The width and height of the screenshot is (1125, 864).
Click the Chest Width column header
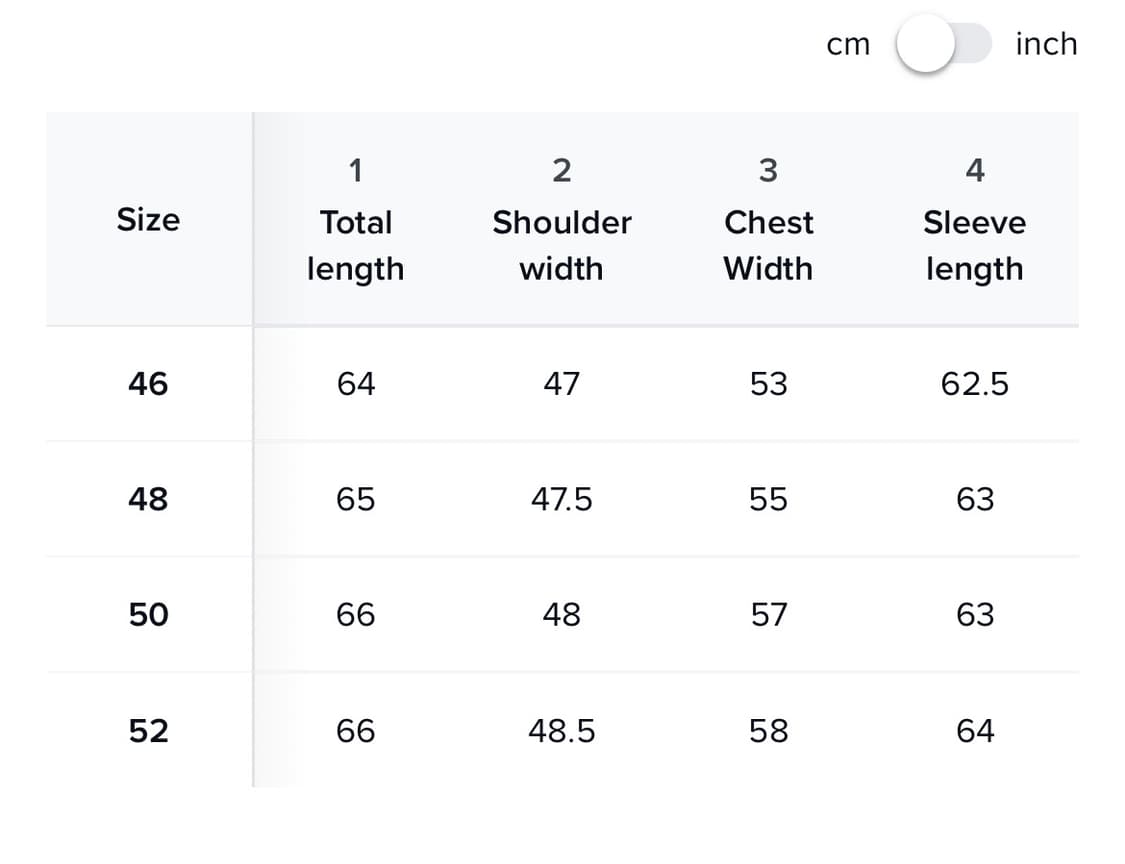pyautogui.click(x=768, y=244)
